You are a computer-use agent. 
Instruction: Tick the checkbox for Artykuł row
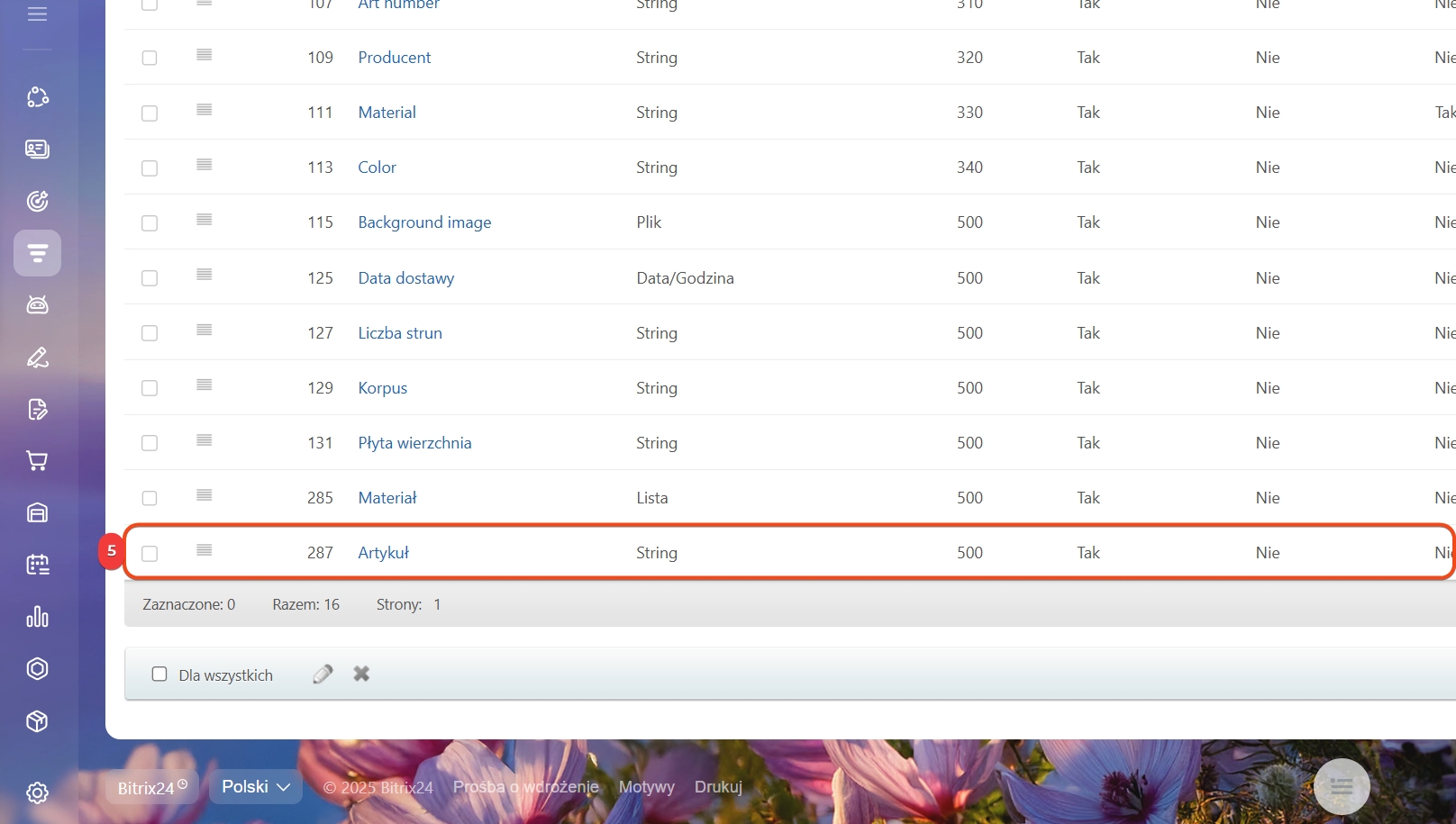(150, 554)
